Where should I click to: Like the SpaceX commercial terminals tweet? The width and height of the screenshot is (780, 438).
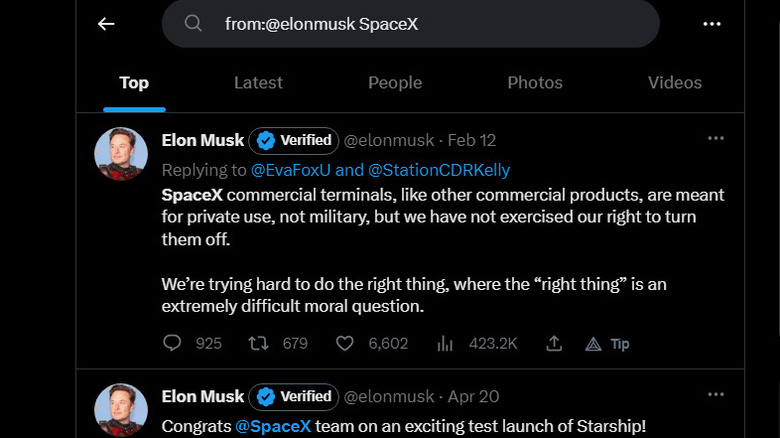tap(345, 343)
